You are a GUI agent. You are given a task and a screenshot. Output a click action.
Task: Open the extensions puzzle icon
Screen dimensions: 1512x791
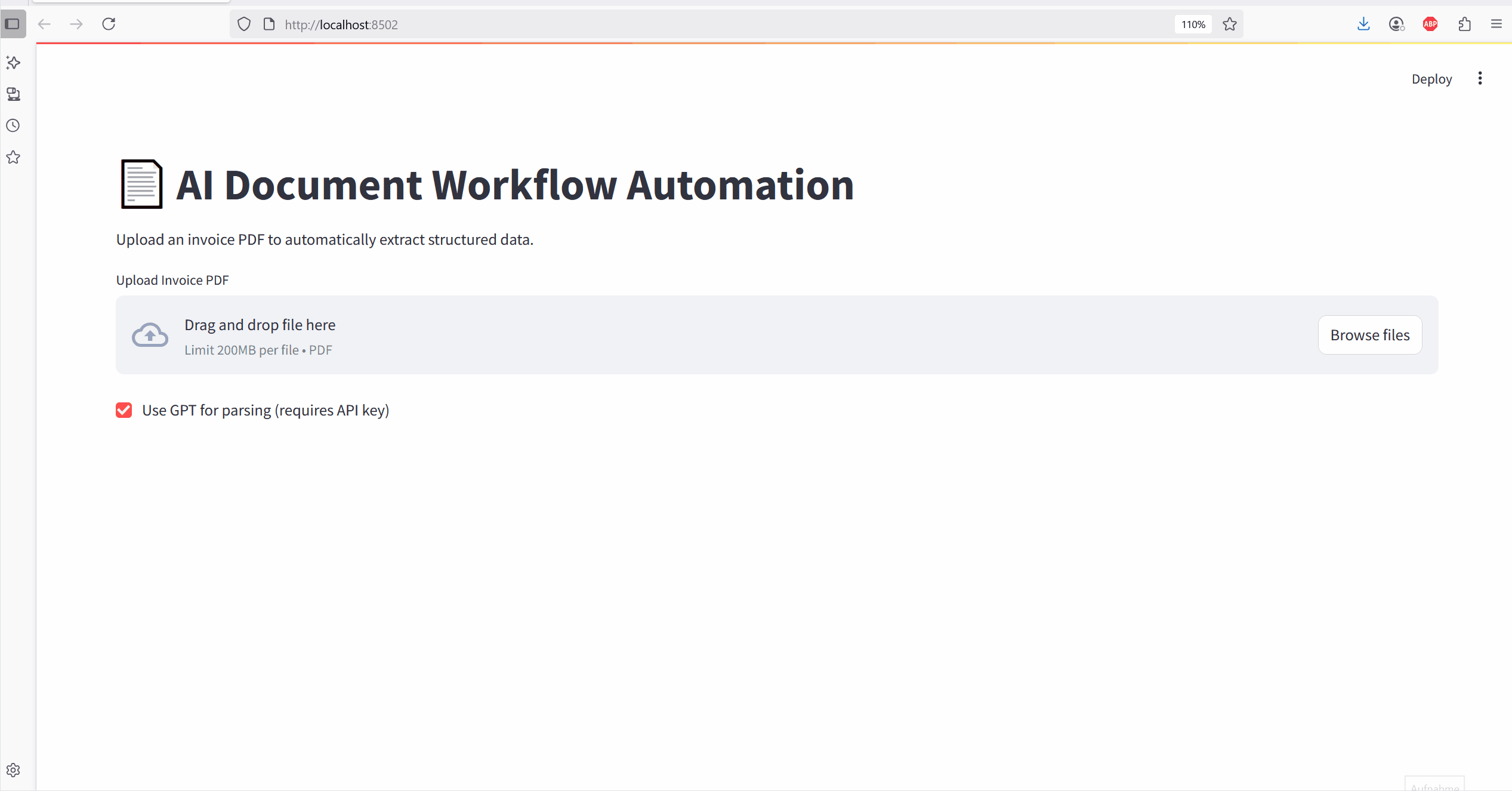[x=1464, y=24]
